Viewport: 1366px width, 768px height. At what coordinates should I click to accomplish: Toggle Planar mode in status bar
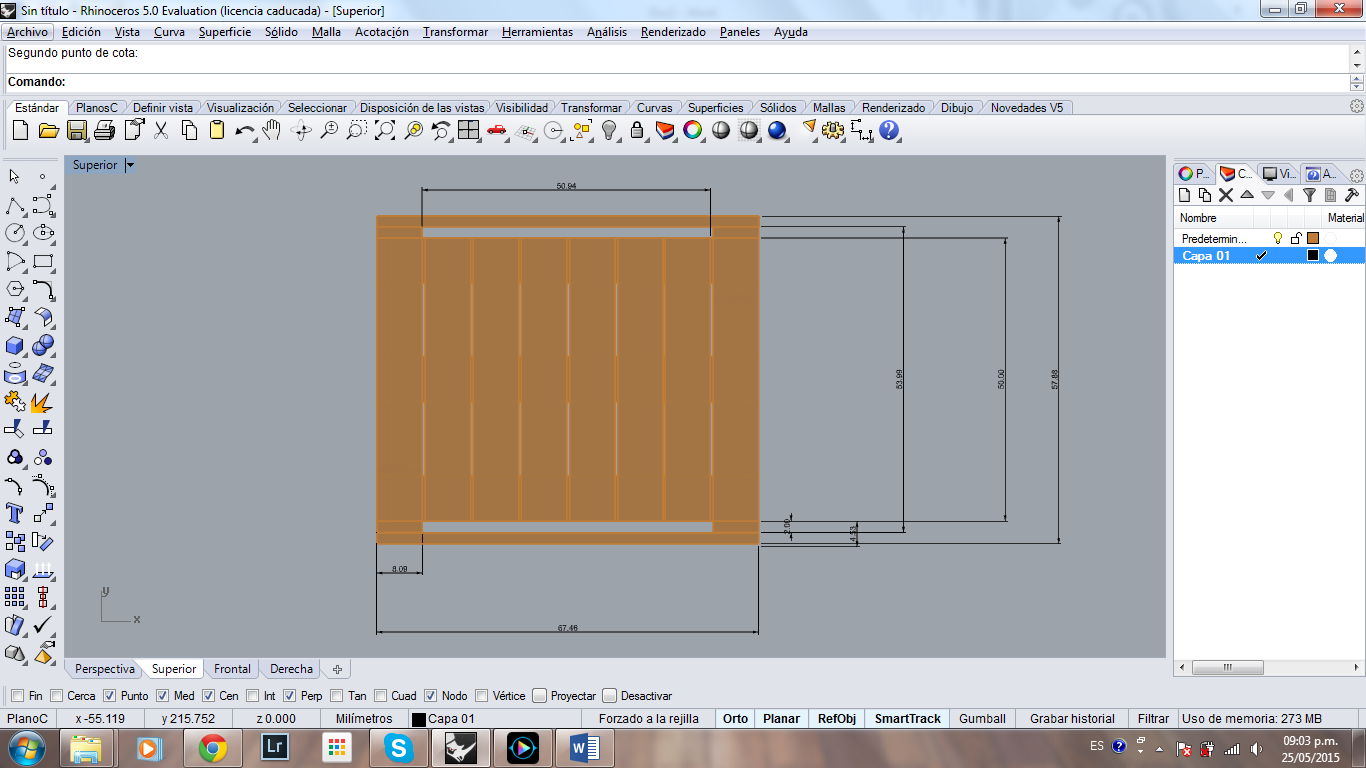781,718
